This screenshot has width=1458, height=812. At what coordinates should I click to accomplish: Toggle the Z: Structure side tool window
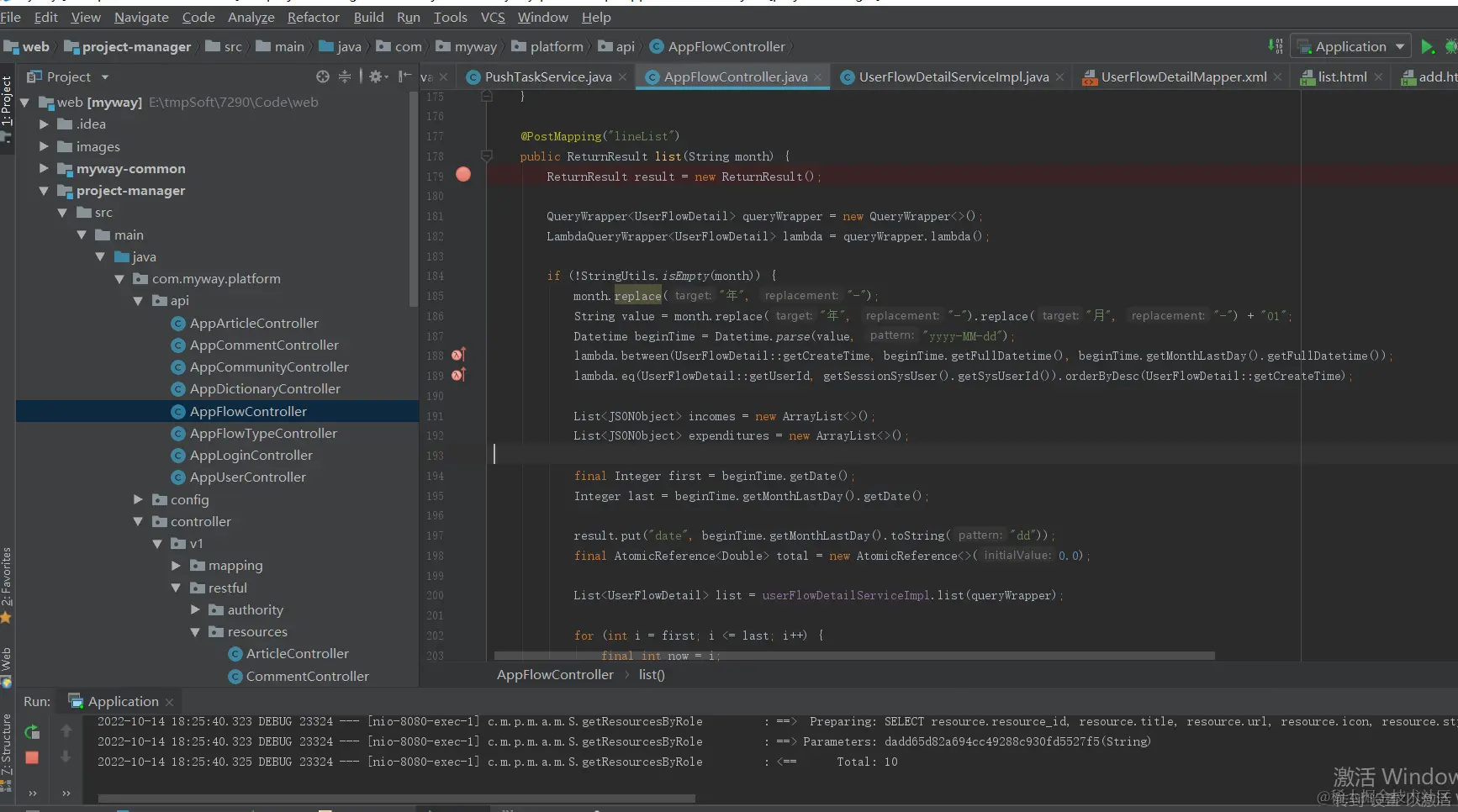(7, 745)
